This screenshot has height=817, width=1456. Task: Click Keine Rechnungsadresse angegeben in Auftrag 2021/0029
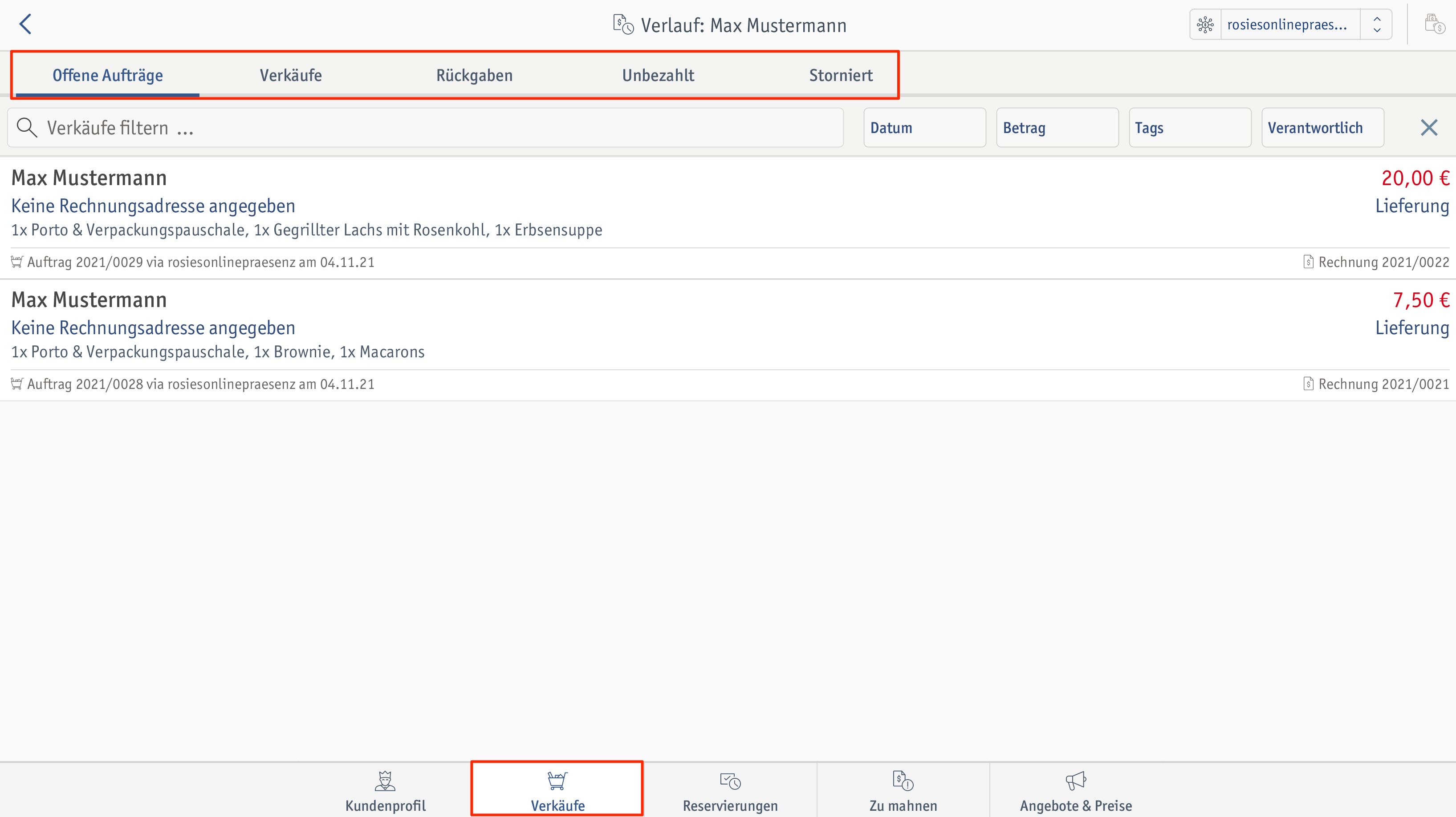click(153, 206)
